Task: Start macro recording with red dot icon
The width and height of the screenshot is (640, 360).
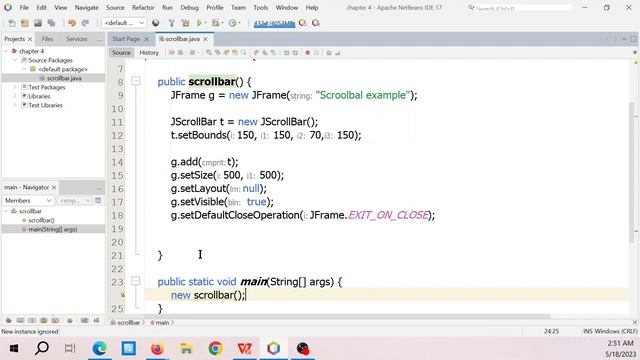Action: (307, 53)
